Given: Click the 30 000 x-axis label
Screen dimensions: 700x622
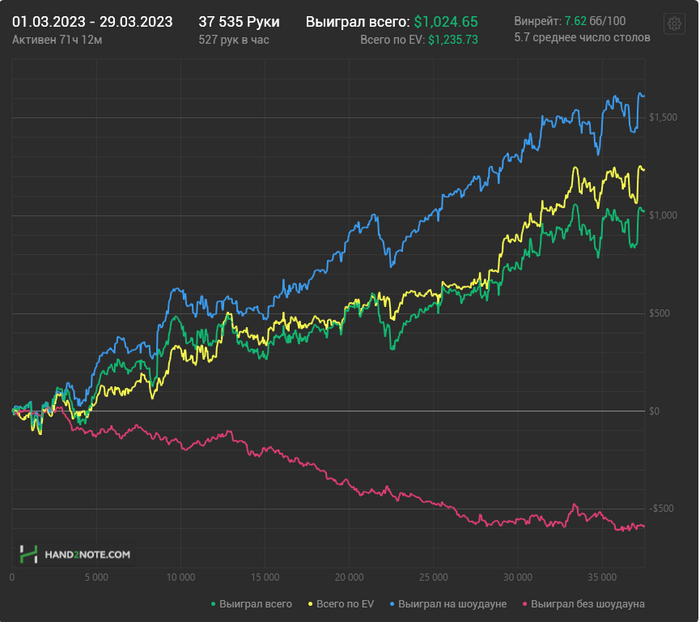Looking at the screenshot, I should [x=518, y=577].
